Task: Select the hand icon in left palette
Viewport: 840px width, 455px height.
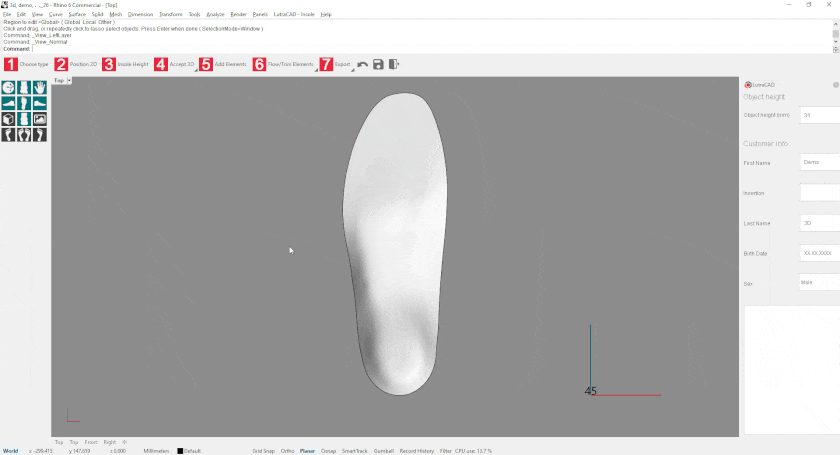Action: 40,88
